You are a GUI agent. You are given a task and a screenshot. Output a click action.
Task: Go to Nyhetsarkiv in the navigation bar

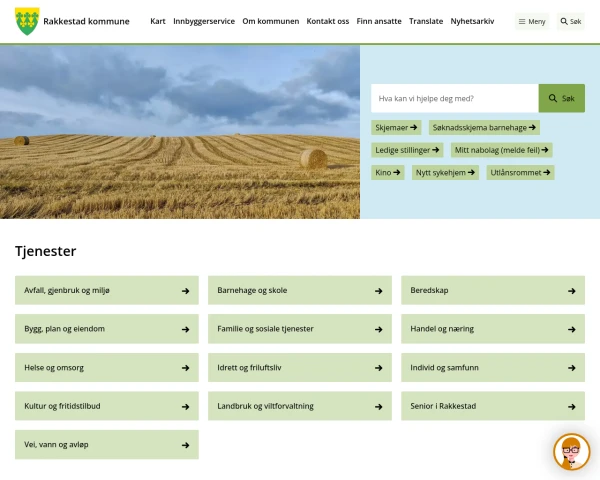click(472, 21)
